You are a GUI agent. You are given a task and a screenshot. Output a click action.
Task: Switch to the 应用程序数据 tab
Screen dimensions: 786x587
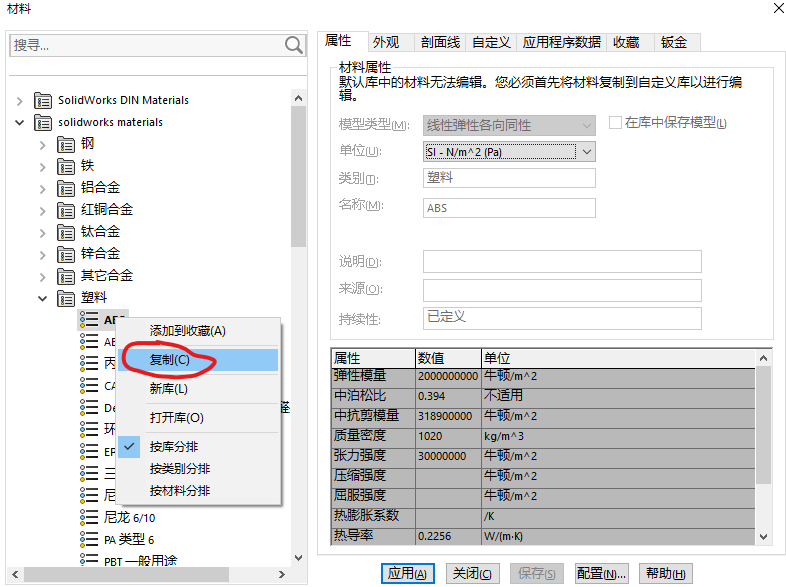pyautogui.click(x=561, y=43)
